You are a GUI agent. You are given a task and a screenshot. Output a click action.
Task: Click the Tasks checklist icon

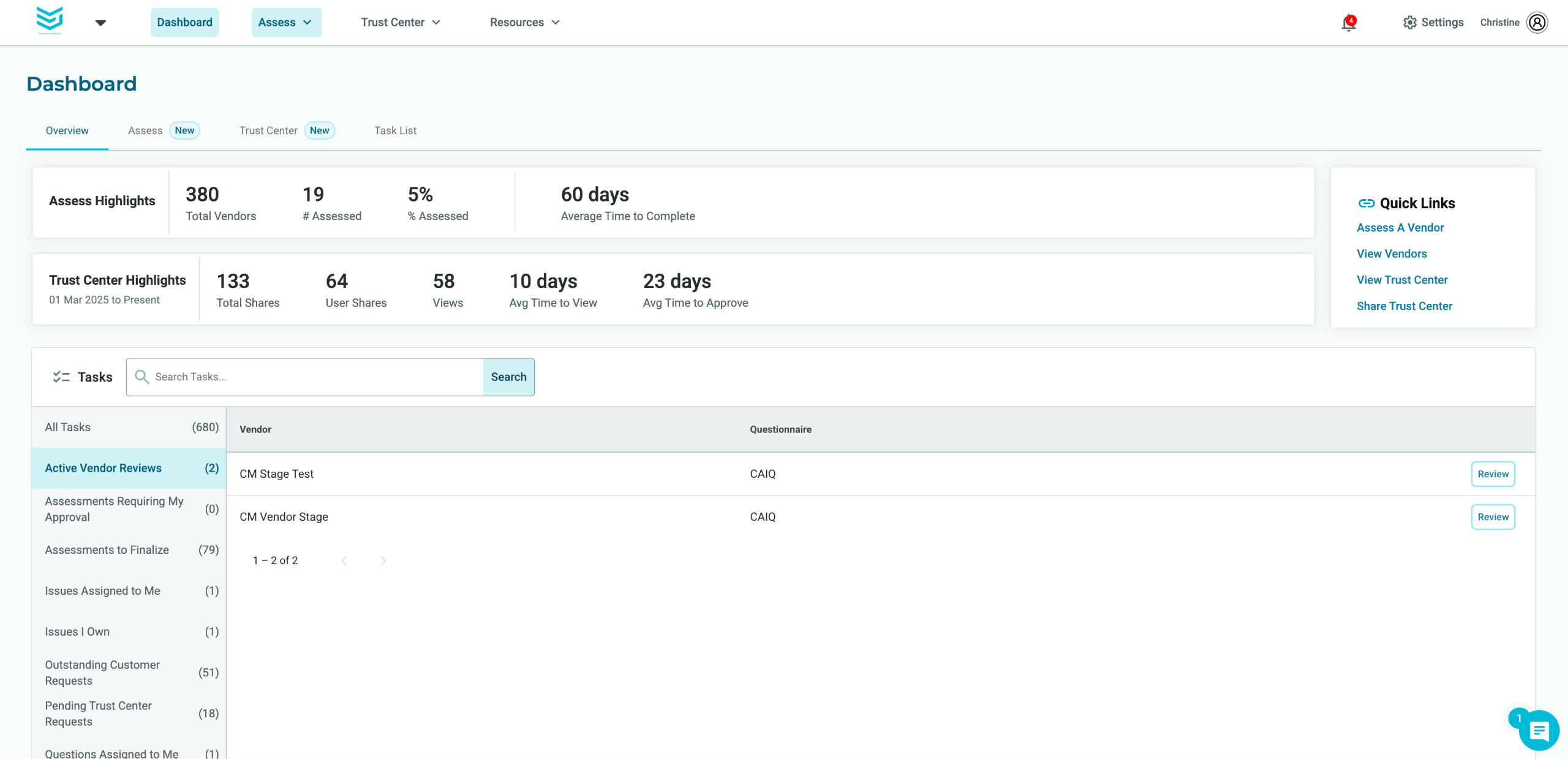click(x=61, y=377)
